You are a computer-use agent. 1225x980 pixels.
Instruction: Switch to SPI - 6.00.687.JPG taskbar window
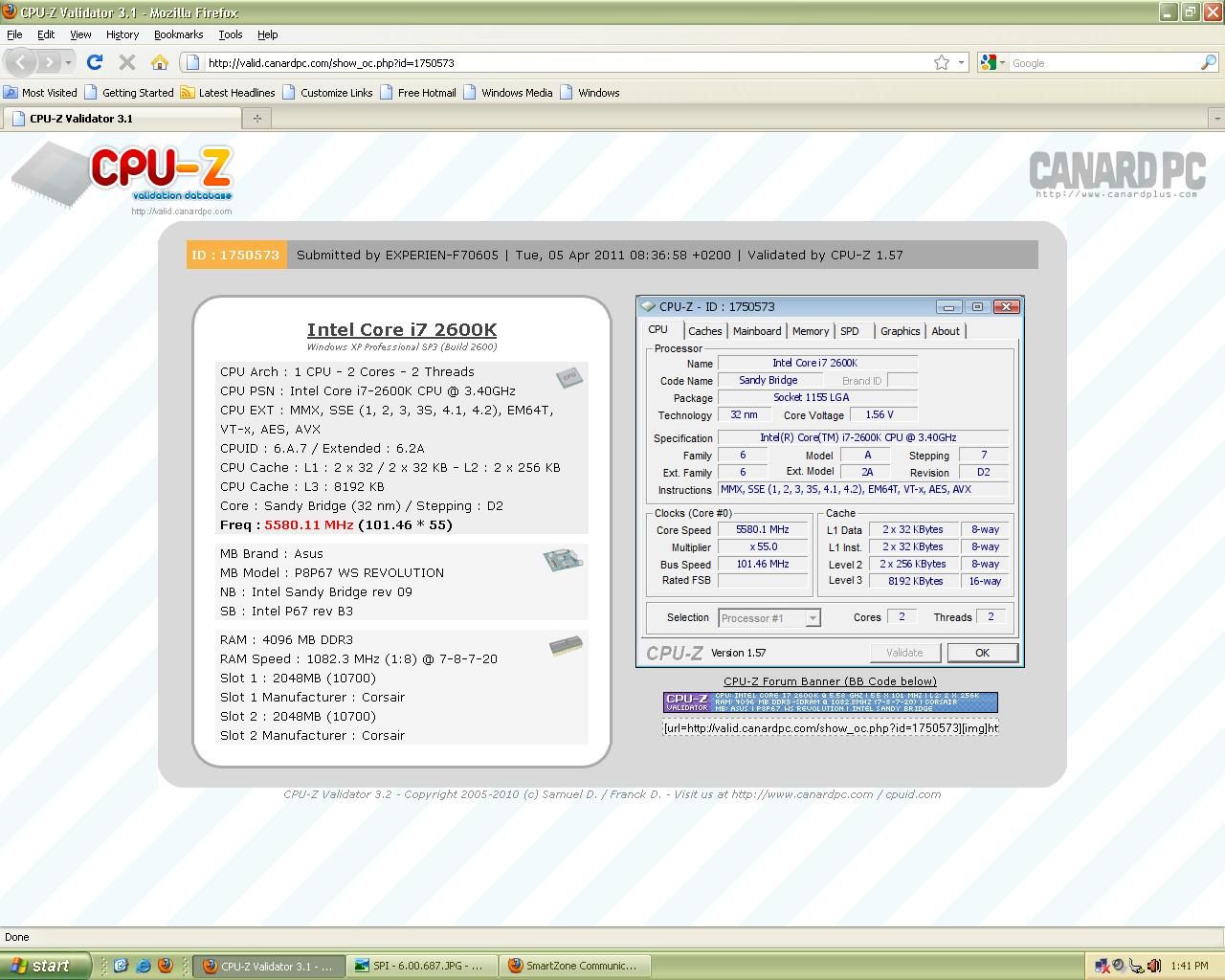420,967
